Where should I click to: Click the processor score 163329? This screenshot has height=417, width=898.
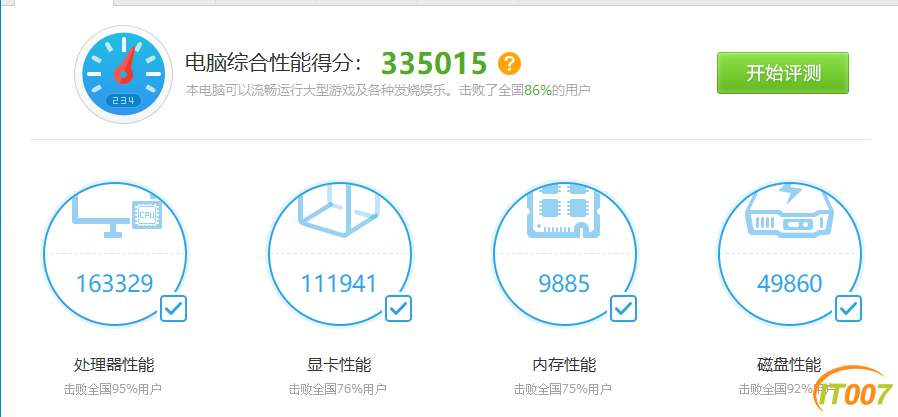[115, 284]
